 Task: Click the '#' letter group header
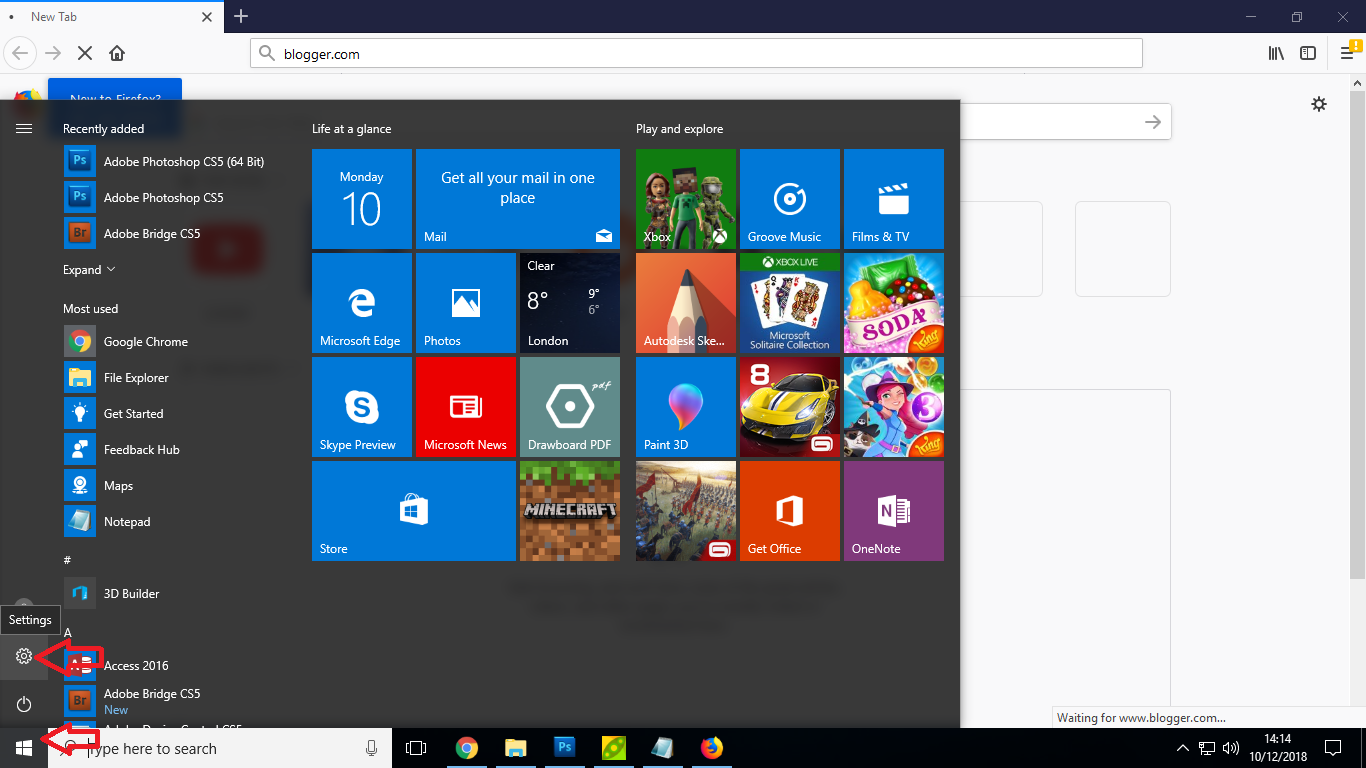67,560
